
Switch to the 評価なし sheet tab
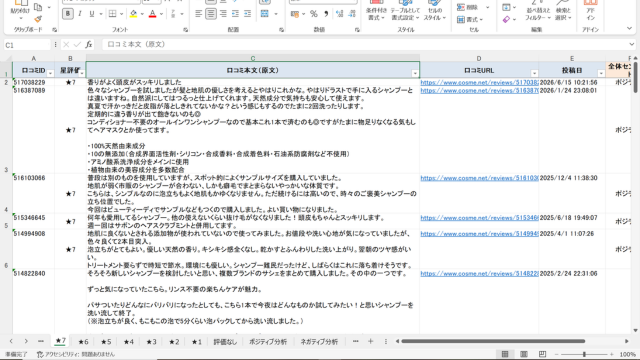(225, 342)
